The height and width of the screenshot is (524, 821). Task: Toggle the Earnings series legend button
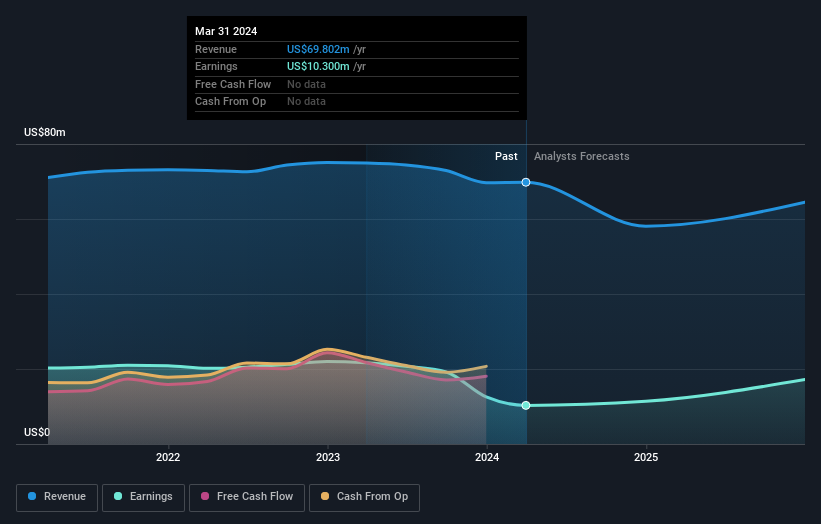[x=143, y=497]
